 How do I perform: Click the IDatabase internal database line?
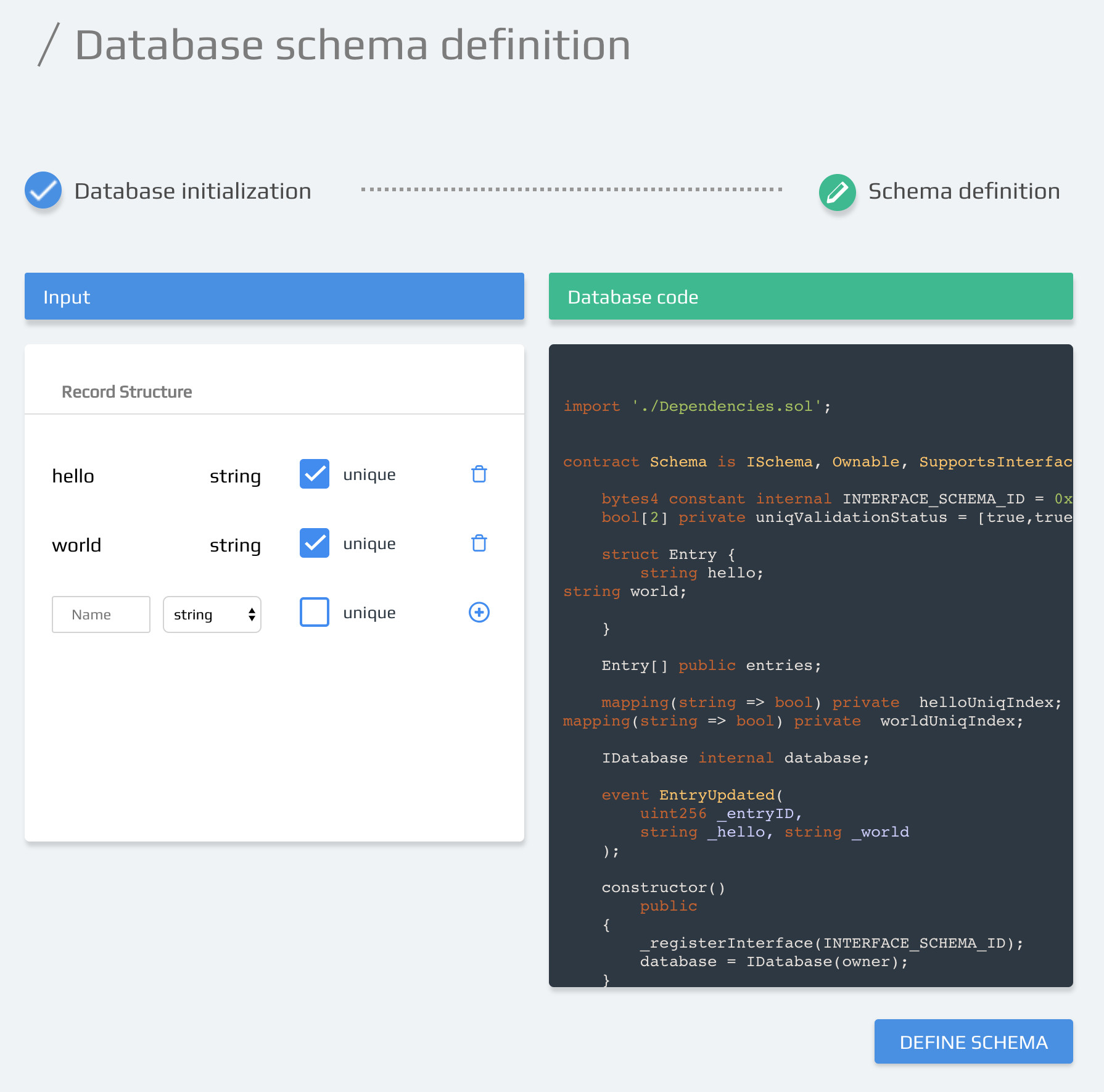tap(736, 758)
